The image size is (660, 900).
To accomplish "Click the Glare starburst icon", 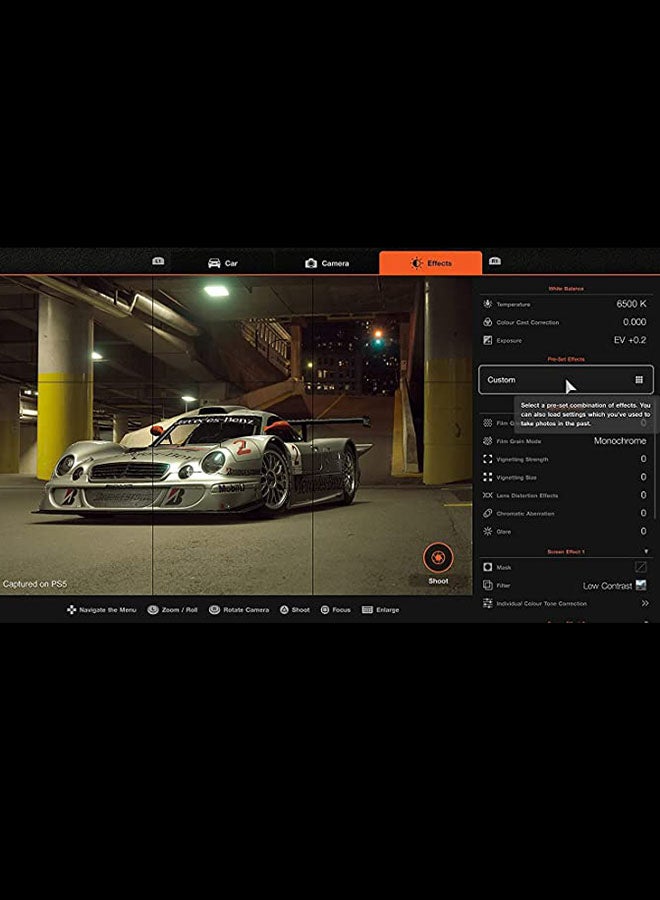I will pos(487,531).
